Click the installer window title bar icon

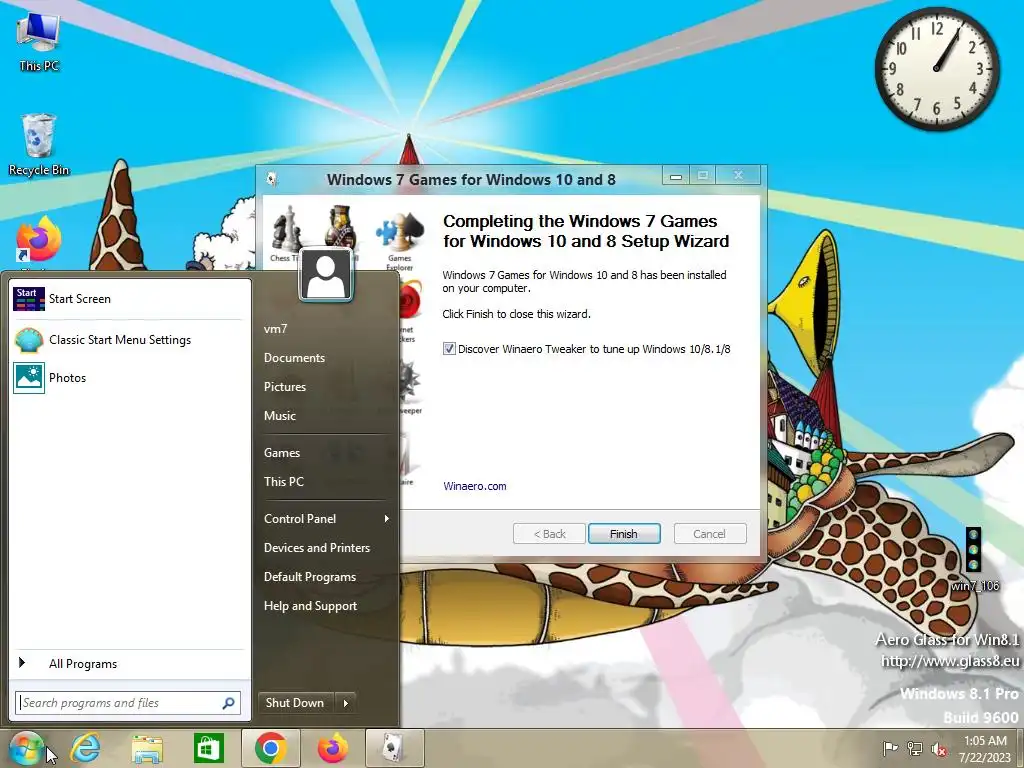[x=272, y=178]
